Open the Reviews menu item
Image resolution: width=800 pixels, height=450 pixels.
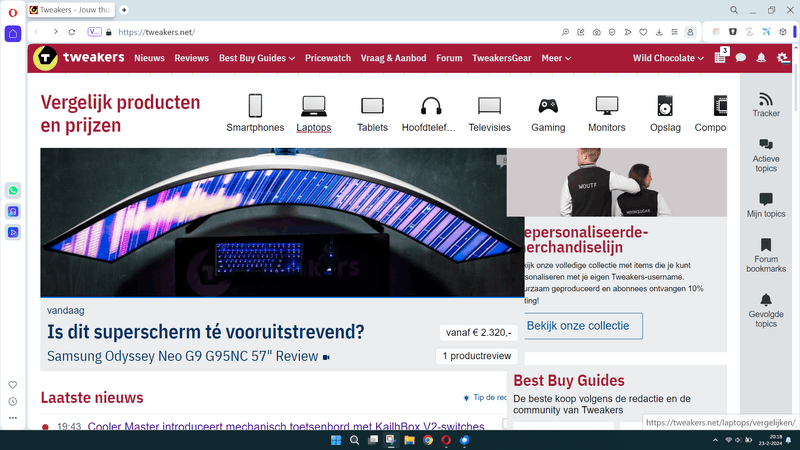pos(191,58)
